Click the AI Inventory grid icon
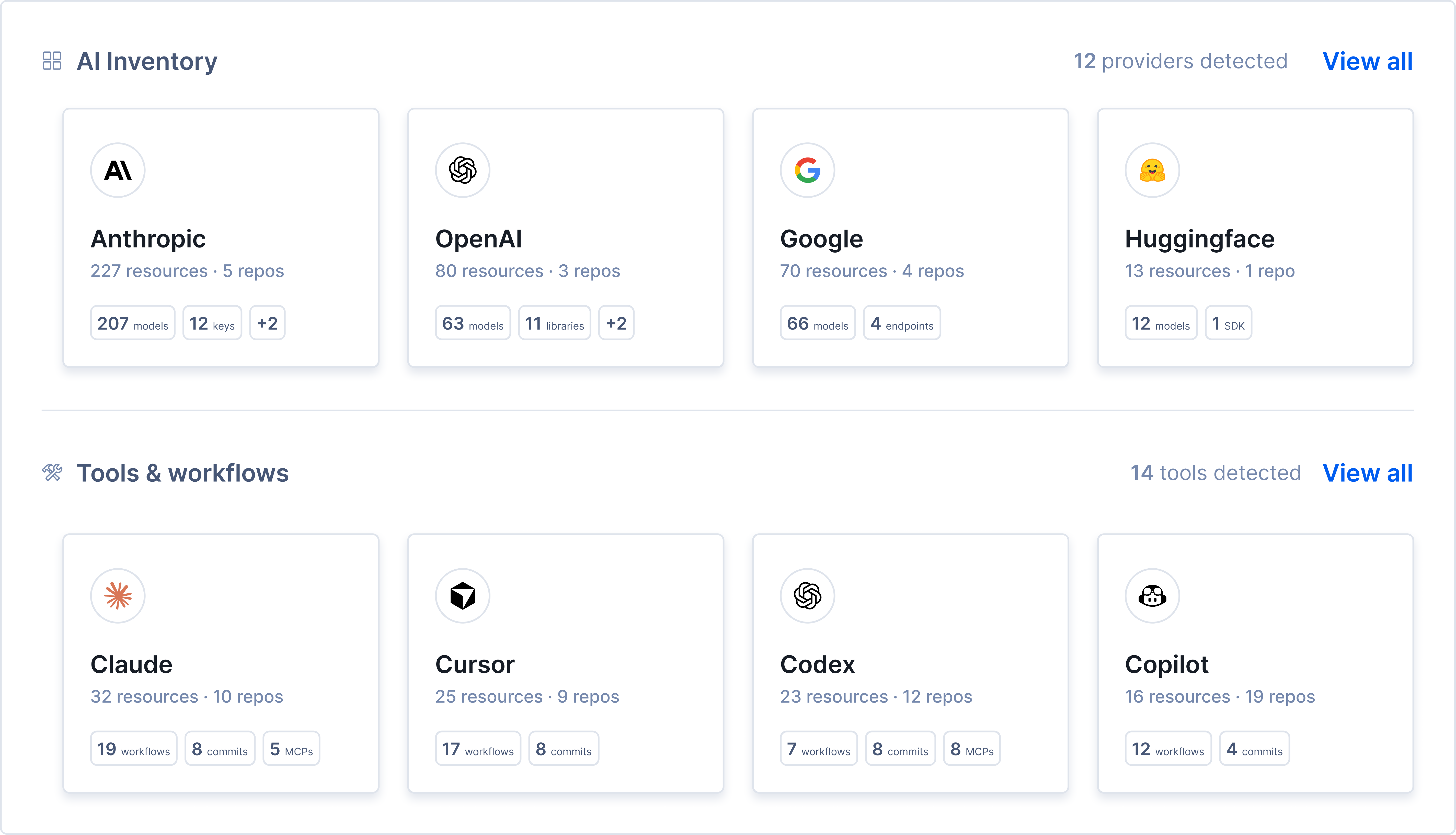This screenshot has width=1456, height=835. 52,61
